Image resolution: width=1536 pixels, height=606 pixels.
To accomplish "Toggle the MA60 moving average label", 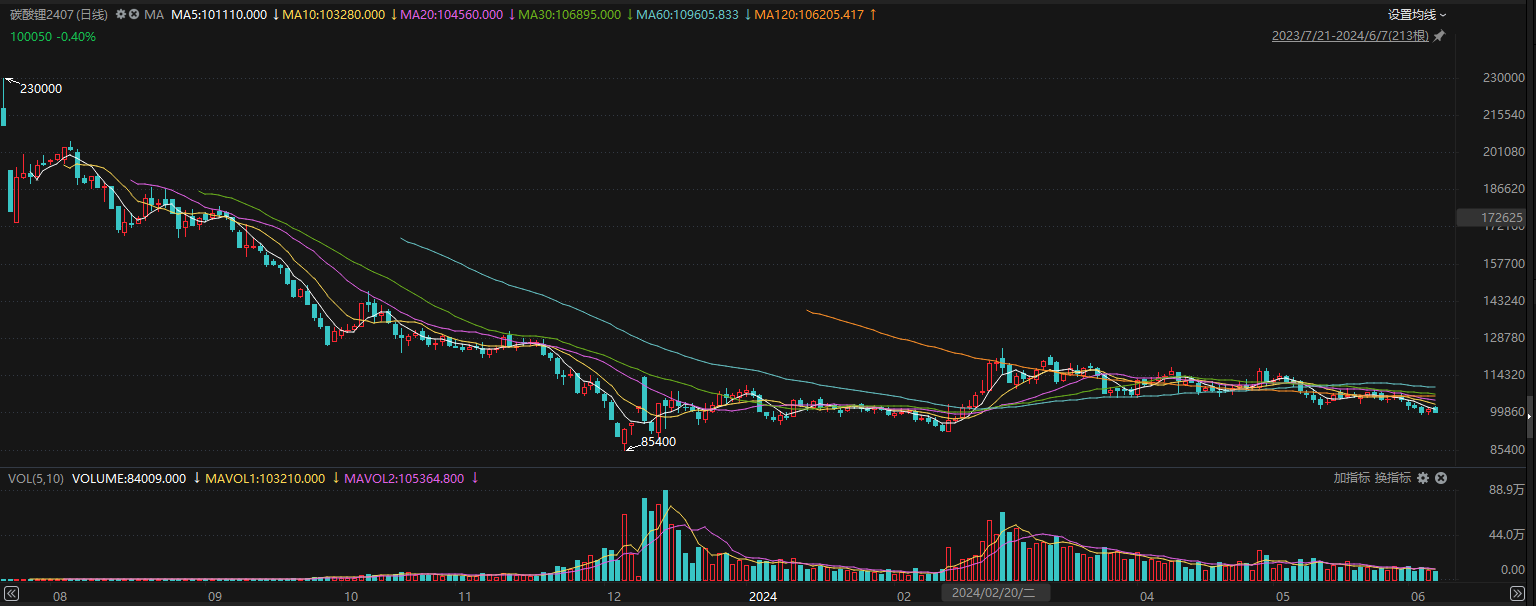I will (x=688, y=15).
